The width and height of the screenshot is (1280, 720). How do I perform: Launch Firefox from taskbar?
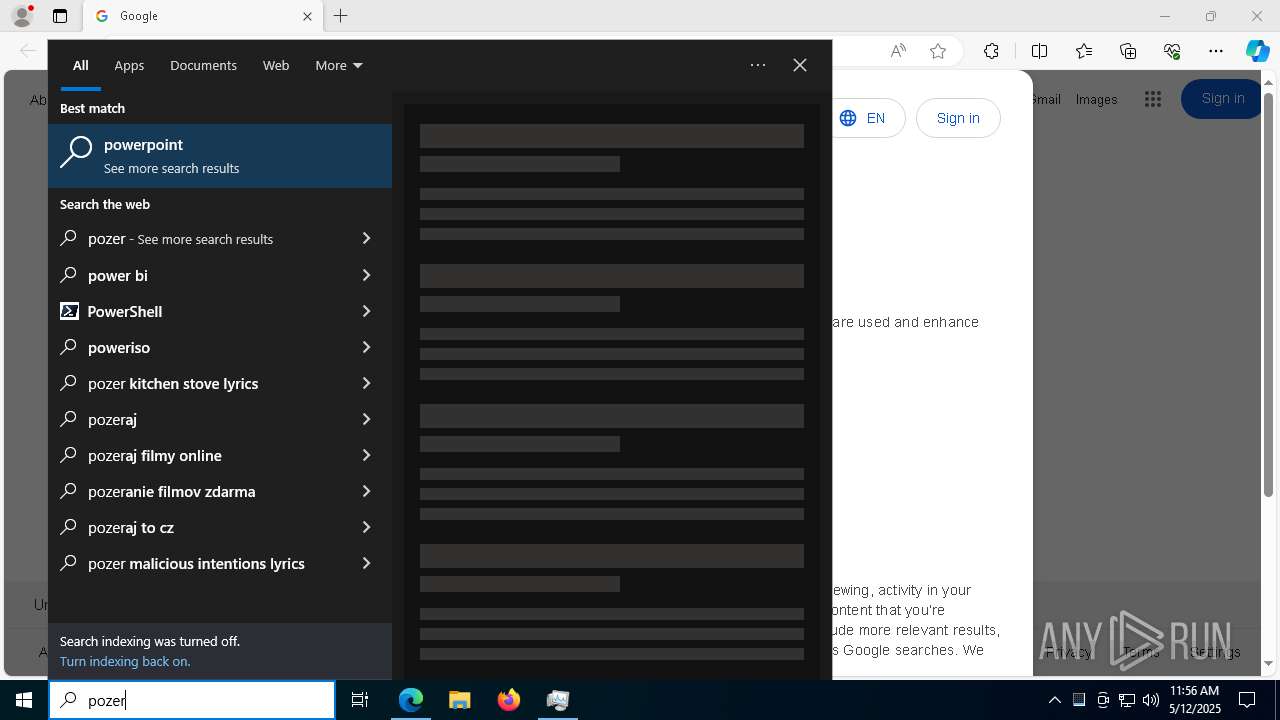[509, 700]
